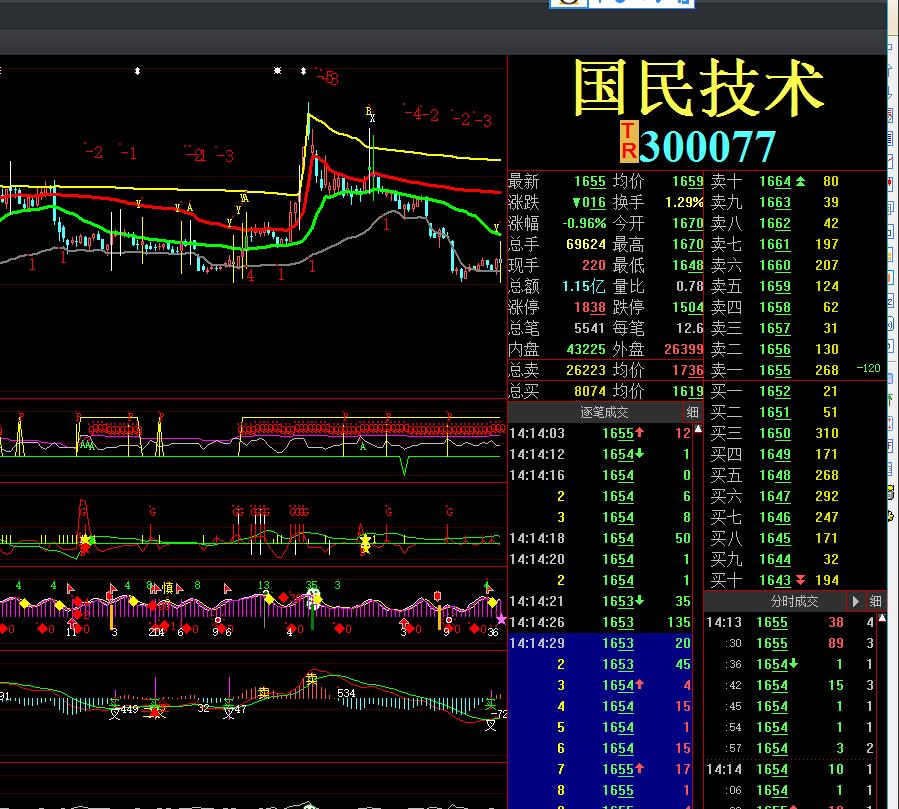Image resolution: width=899 pixels, height=809 pixels.
Task: Click the scroll-up arrow in 分时成交 list
Action: coord(882,618)
